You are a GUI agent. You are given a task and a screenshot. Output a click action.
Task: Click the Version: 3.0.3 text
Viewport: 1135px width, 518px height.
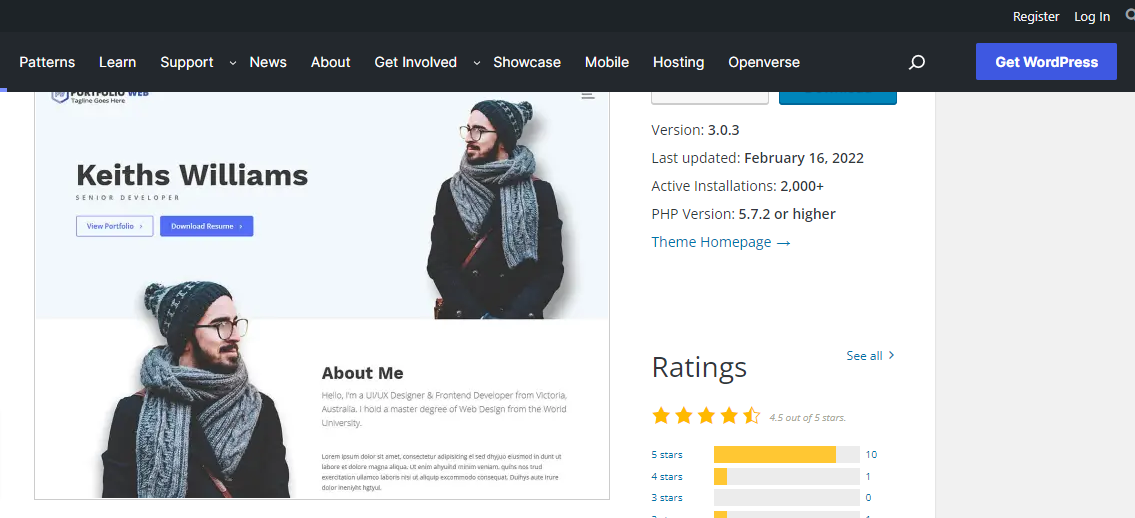(x=695, y=130)
